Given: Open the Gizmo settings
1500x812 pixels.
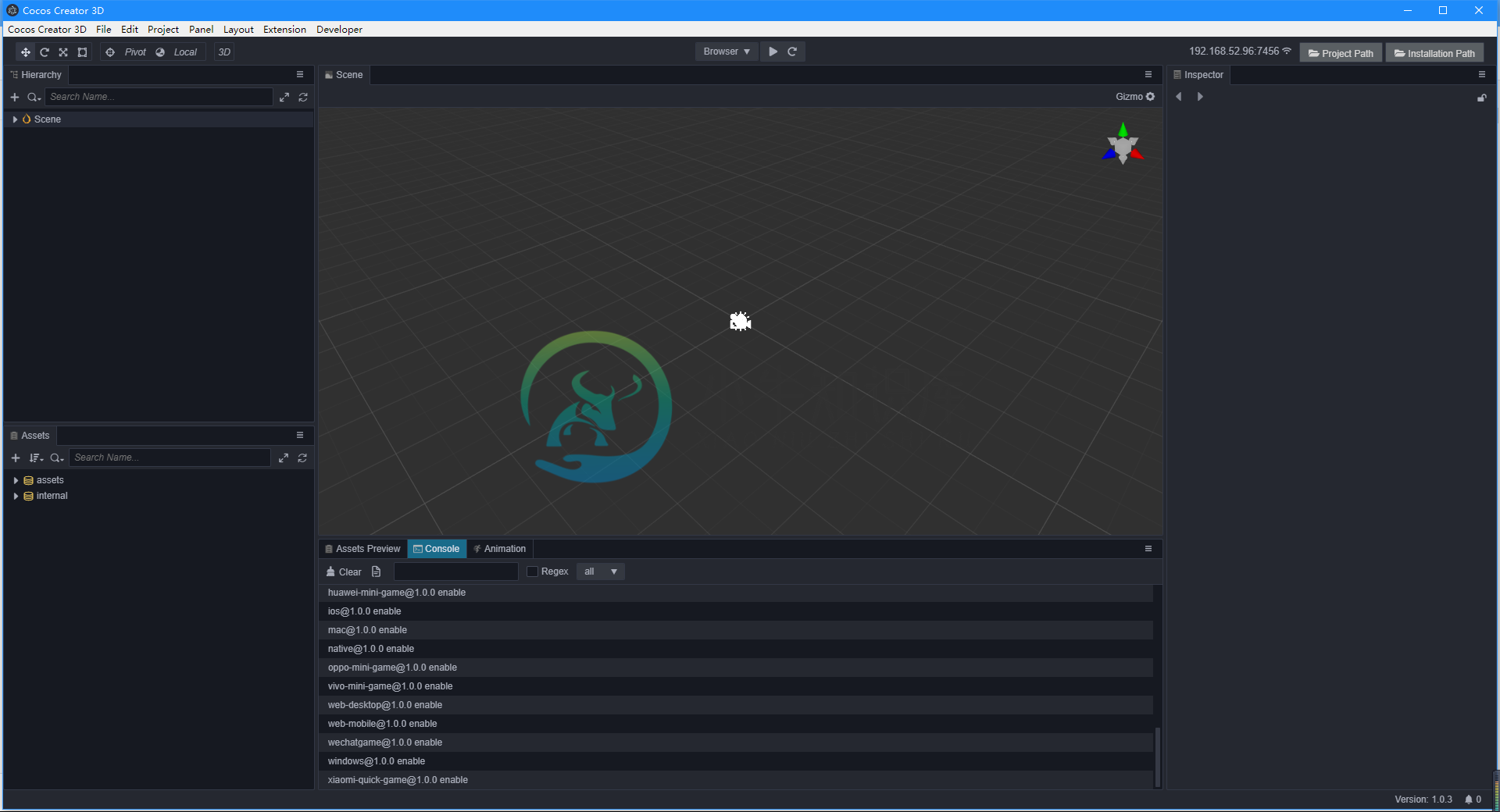Looking at the screenshot, I should point(1135,97).
